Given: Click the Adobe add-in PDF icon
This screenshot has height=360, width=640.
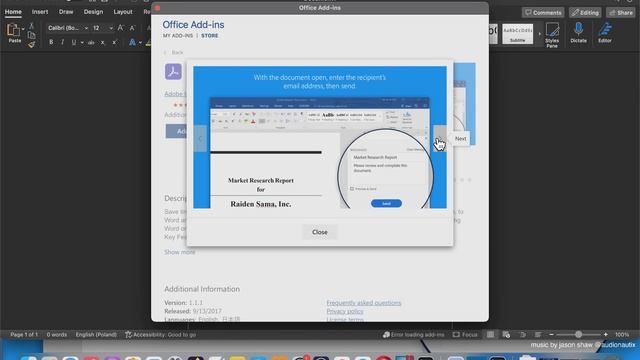Looking at the screenshot, I should pos(173,71).
